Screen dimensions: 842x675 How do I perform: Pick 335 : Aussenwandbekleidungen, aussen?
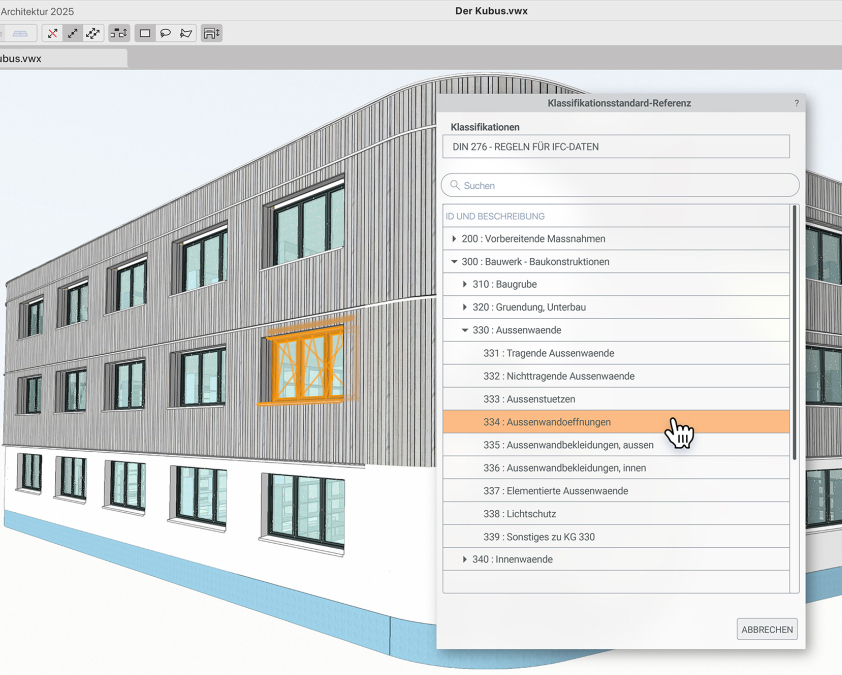coord(616,445)
